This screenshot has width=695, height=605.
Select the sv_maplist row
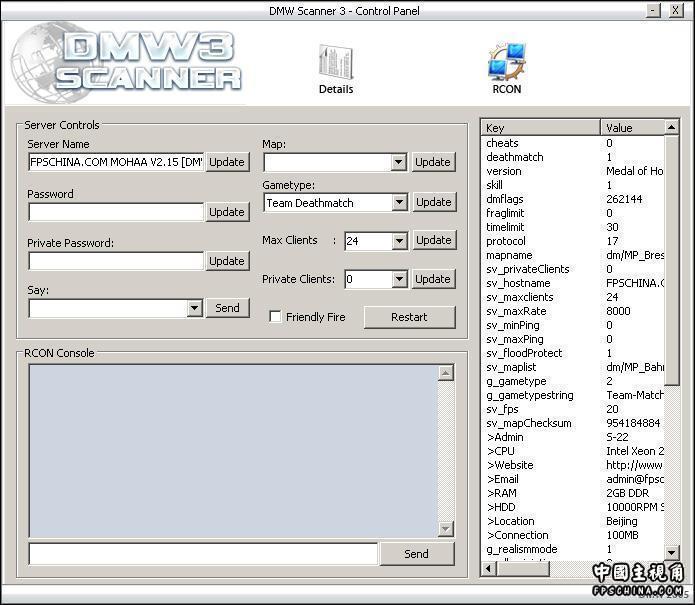click(573, 367)
